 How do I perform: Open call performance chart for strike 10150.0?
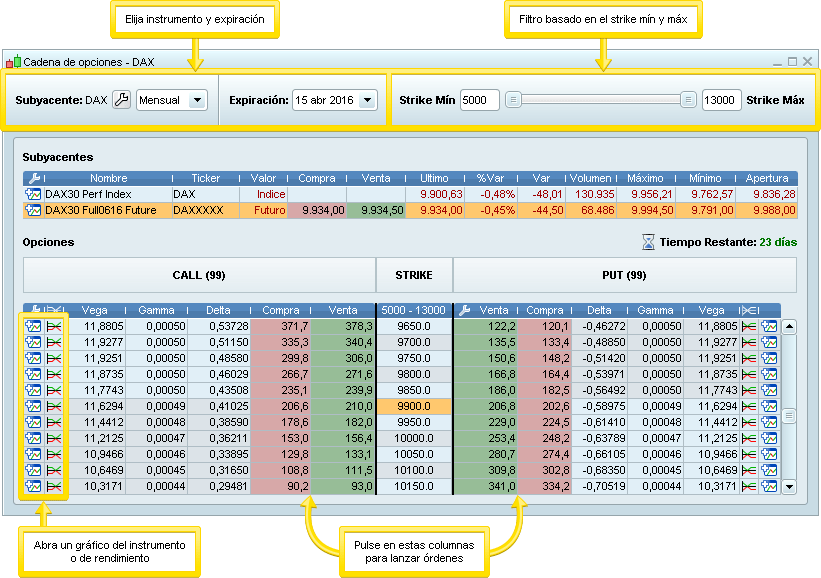(x=54, y=486)
